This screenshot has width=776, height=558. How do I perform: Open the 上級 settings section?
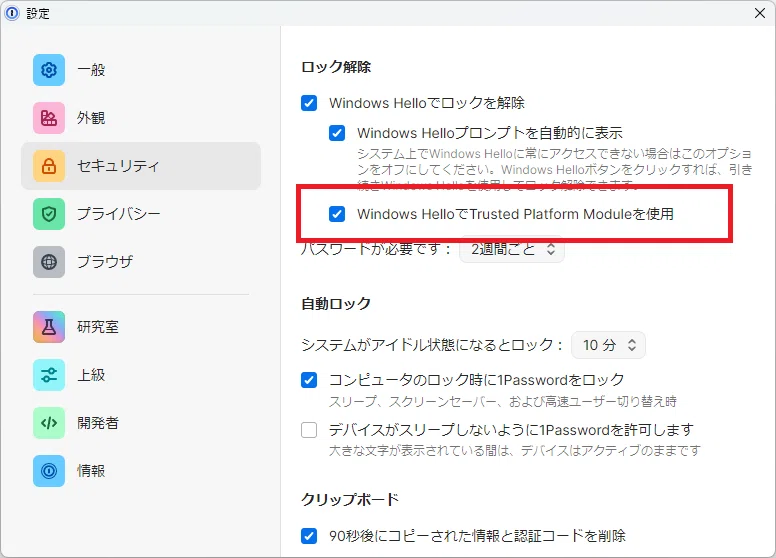point(141,374)
